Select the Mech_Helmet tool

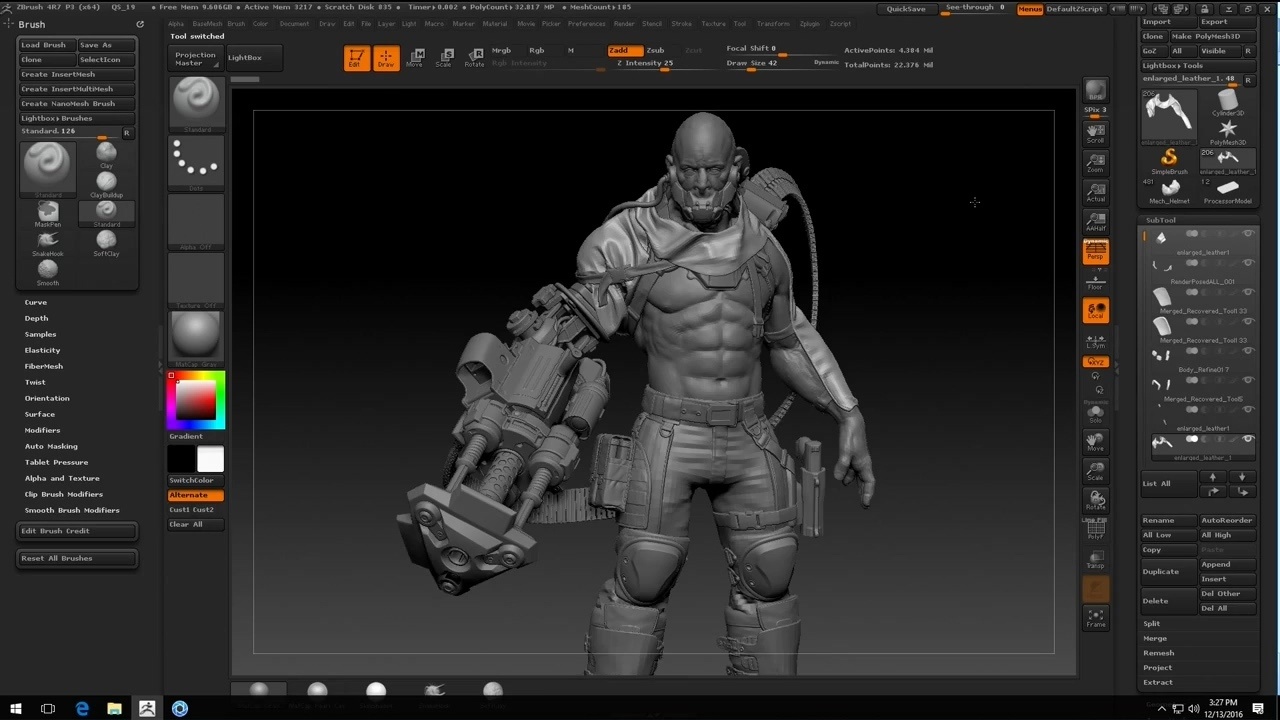[x=1169, y=189]
